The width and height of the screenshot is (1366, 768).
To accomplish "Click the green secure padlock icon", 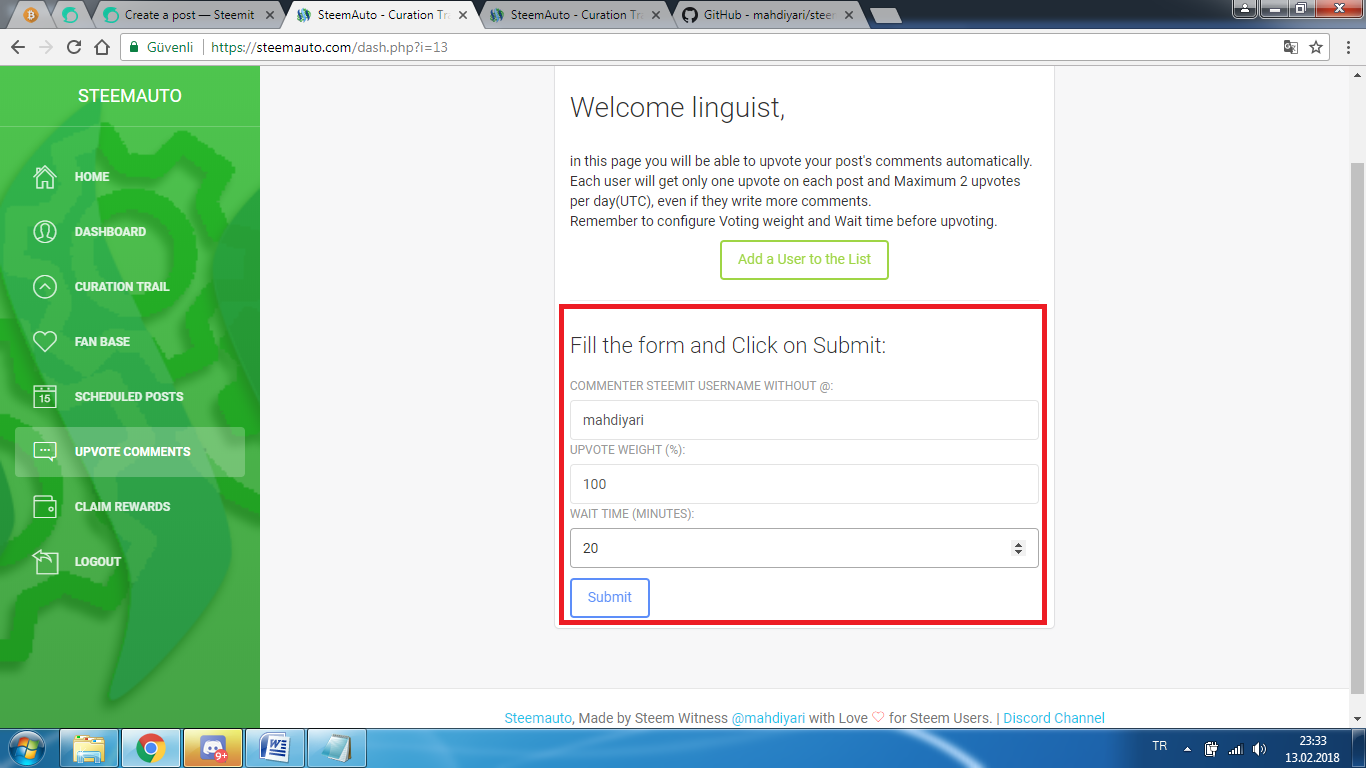I will (134, 47).
